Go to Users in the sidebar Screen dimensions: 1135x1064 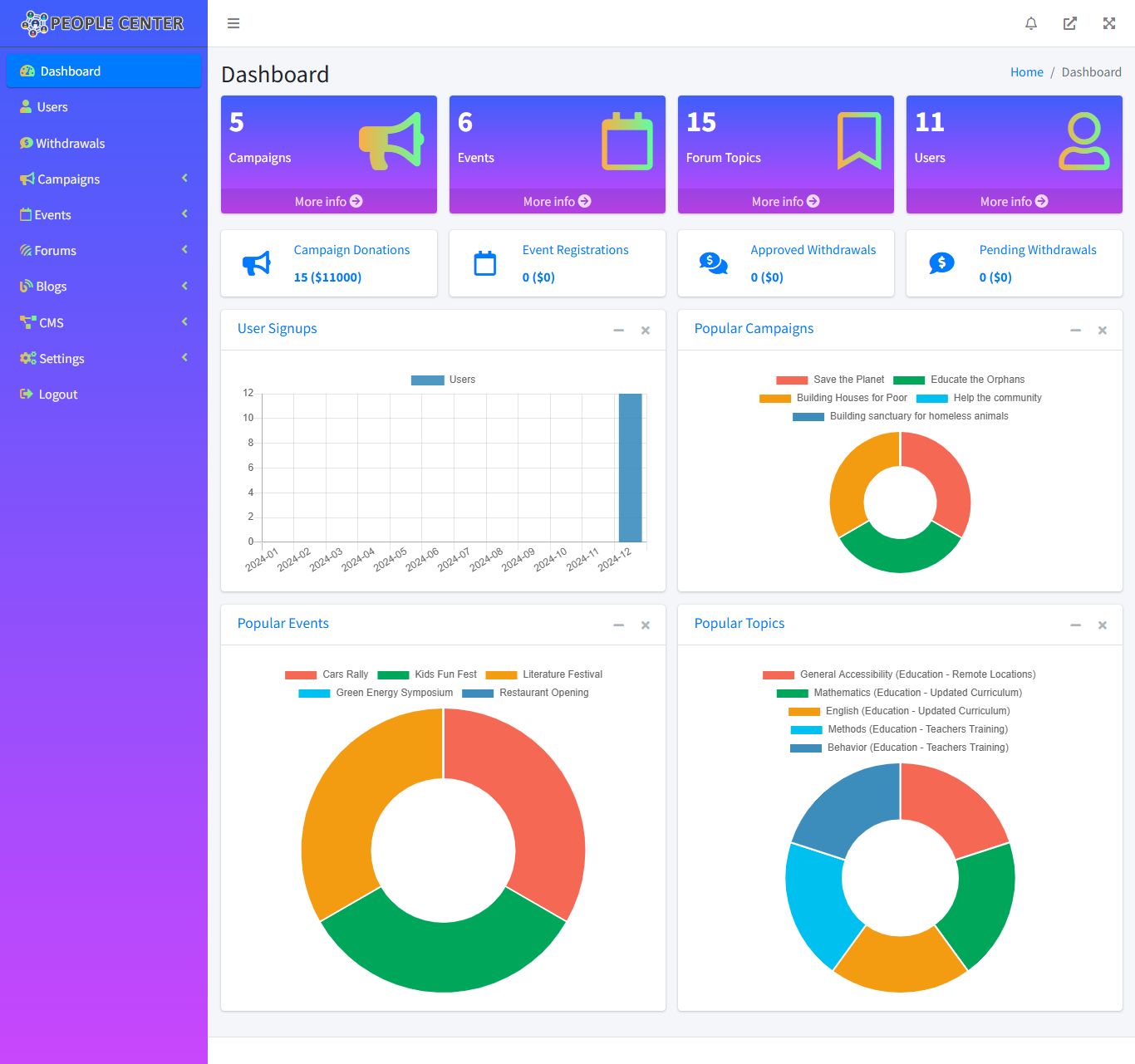104,107
